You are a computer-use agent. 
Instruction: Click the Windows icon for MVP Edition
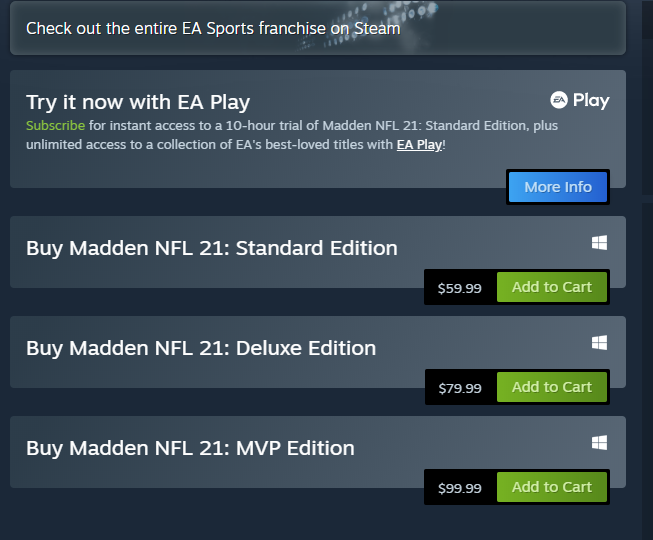click(599, 442)
